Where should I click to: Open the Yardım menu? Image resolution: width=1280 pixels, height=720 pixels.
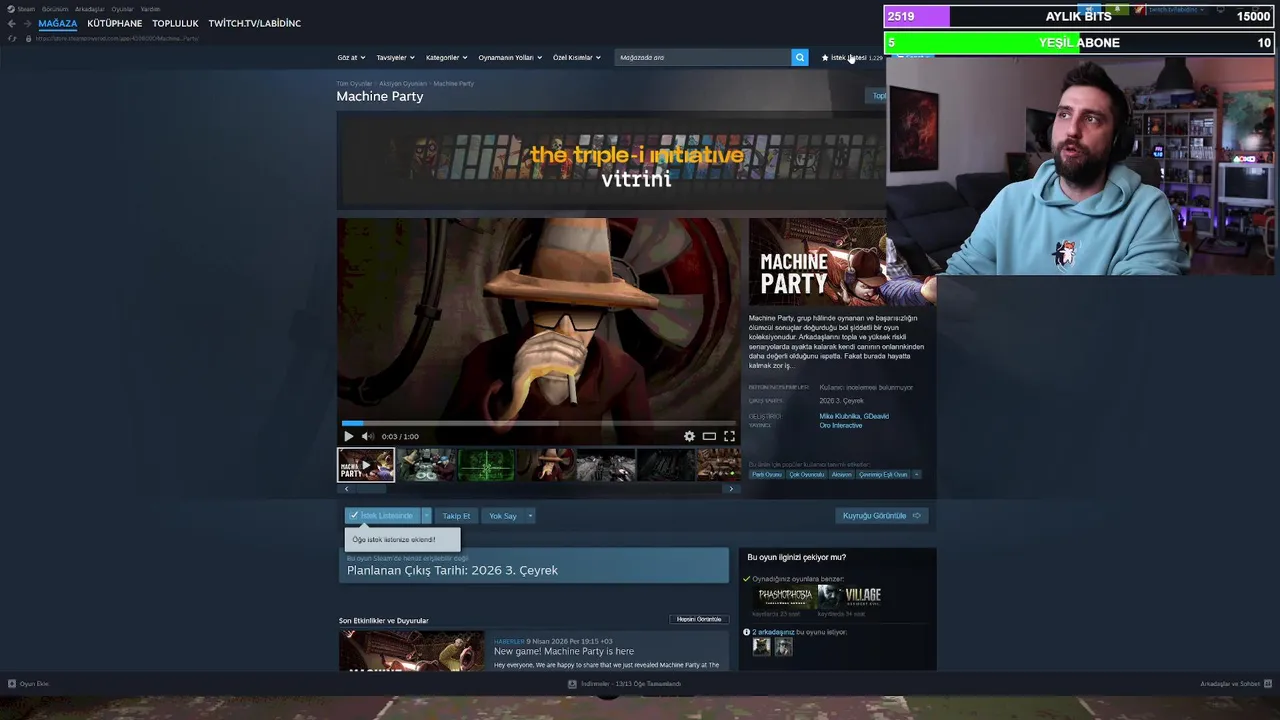150,9
